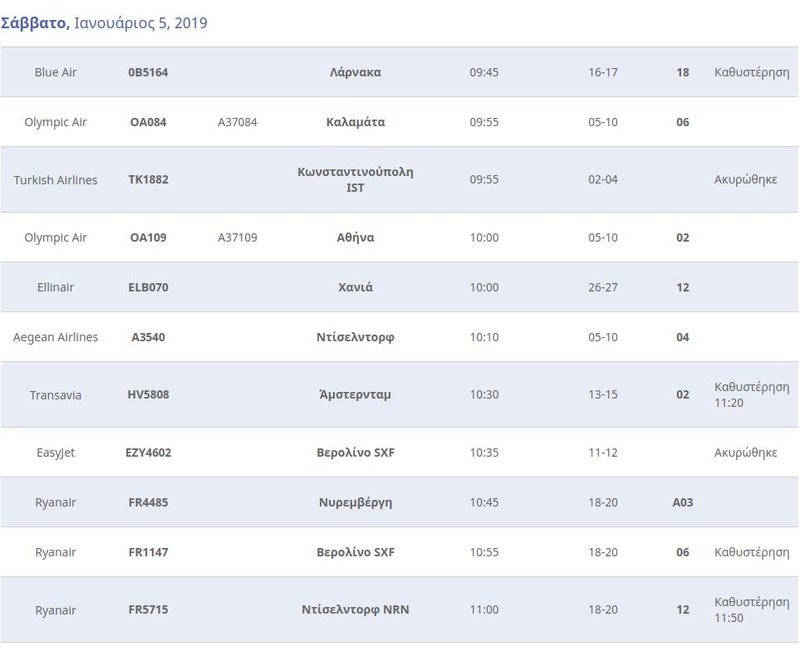Click flight number 0B5164 for Larnaca
The width and height of the screenshot is (800, 651).
pos(148,72)
